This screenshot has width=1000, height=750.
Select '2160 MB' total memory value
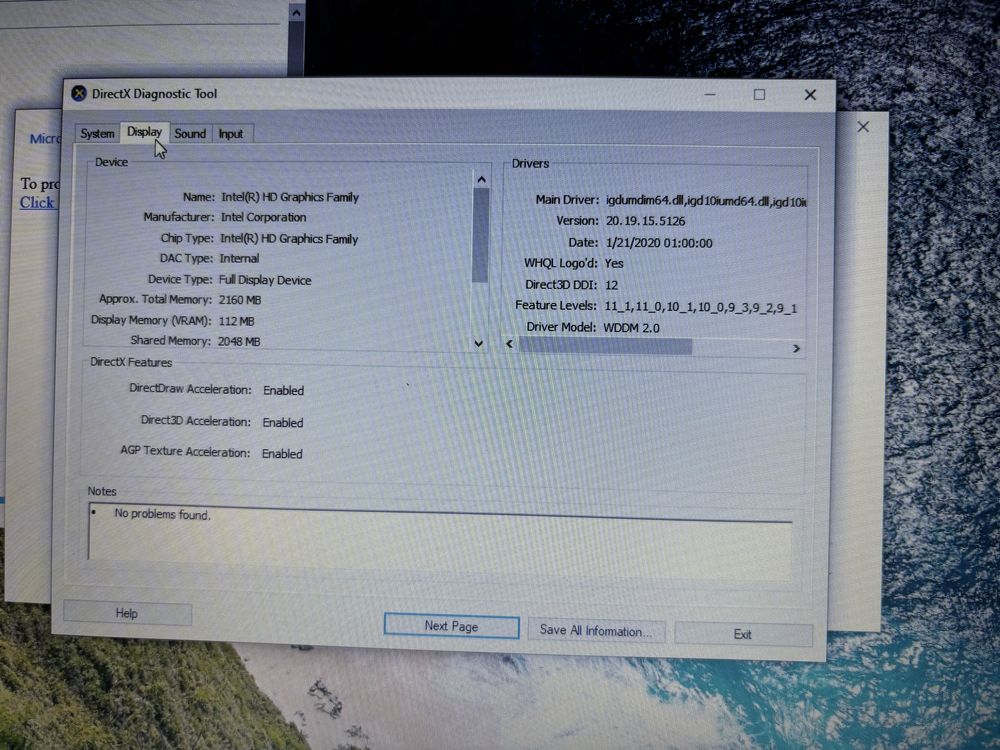pos(240,300)
